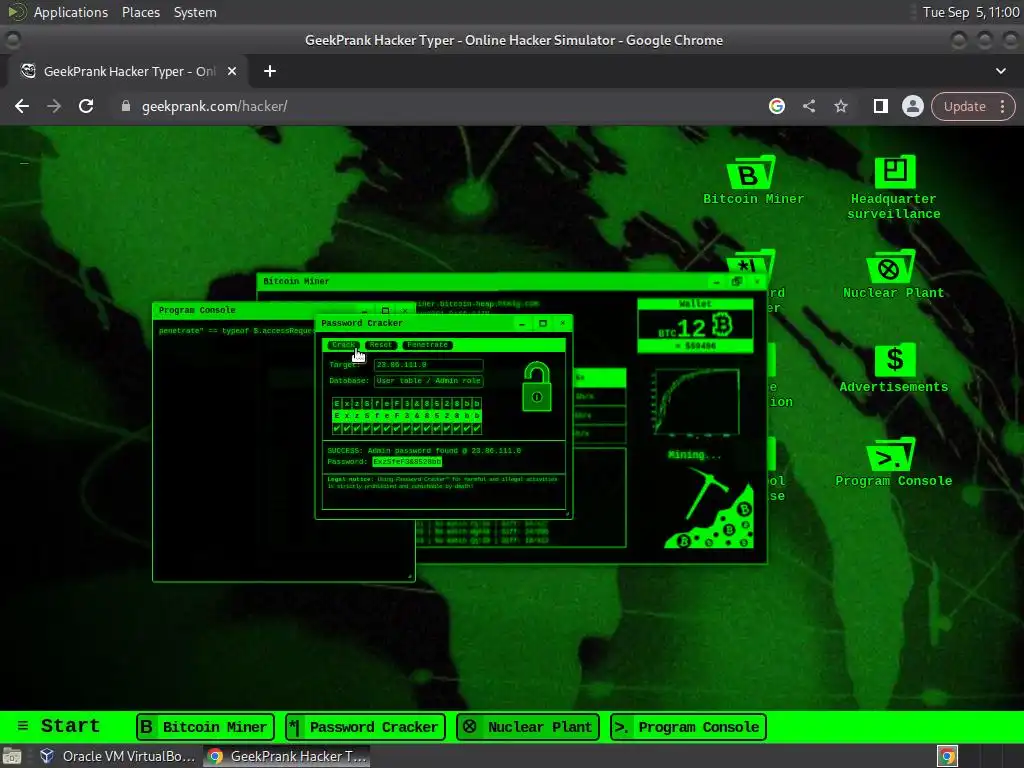Click the Reset button in Password Cracker
This screenshot has height=768, width=1024.
pyautogui.click(x=380, y=345)
